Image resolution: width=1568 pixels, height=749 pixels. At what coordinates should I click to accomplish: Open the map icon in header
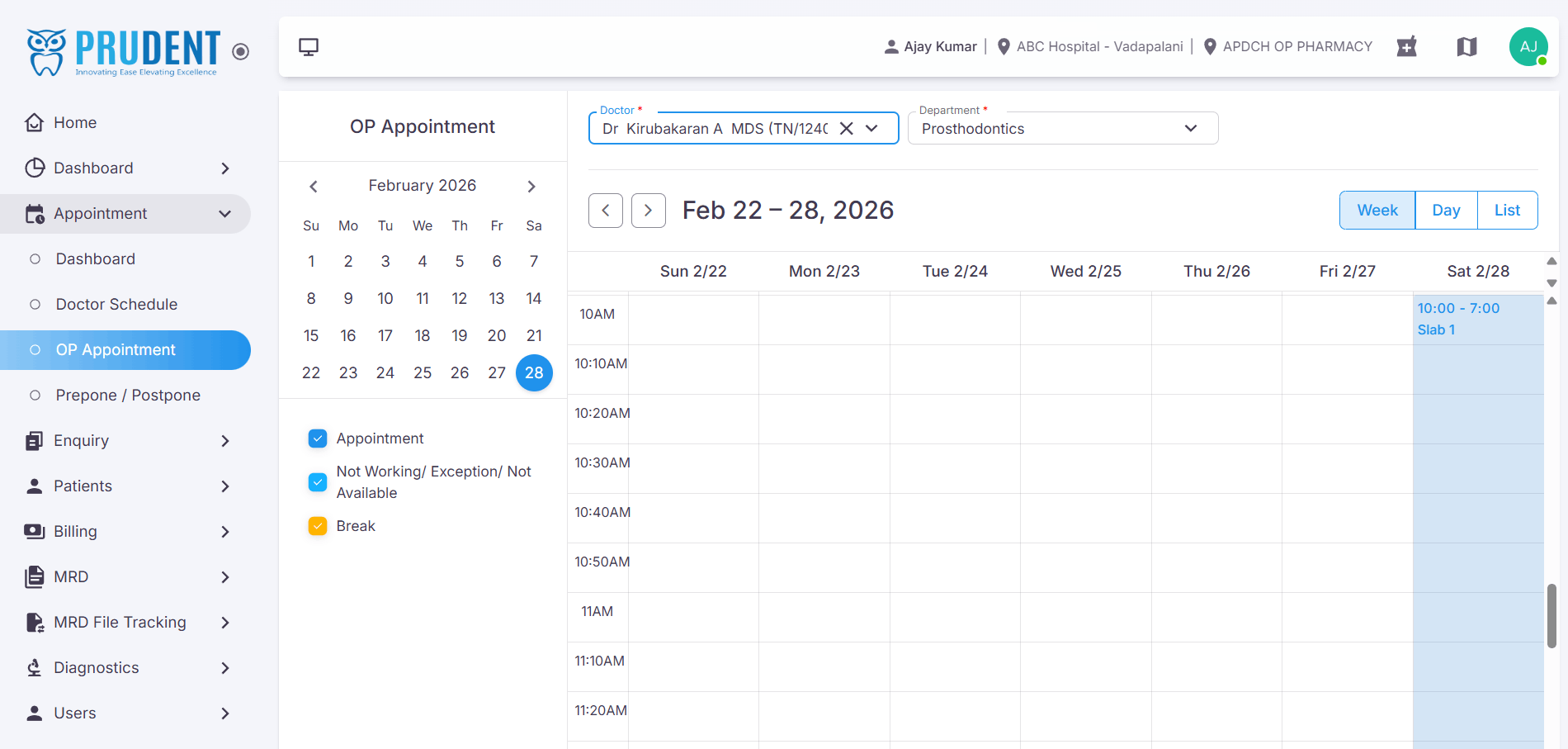point(1466,47)
